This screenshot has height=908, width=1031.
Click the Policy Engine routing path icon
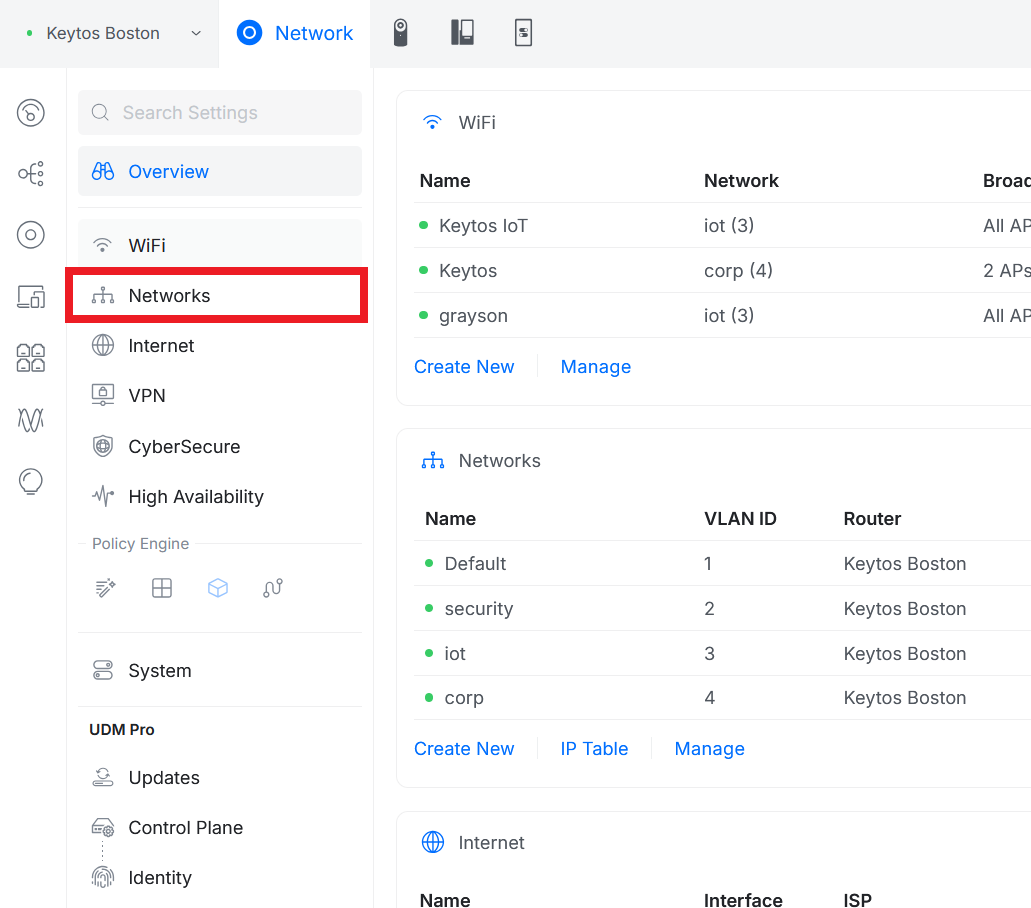[273, 588]
